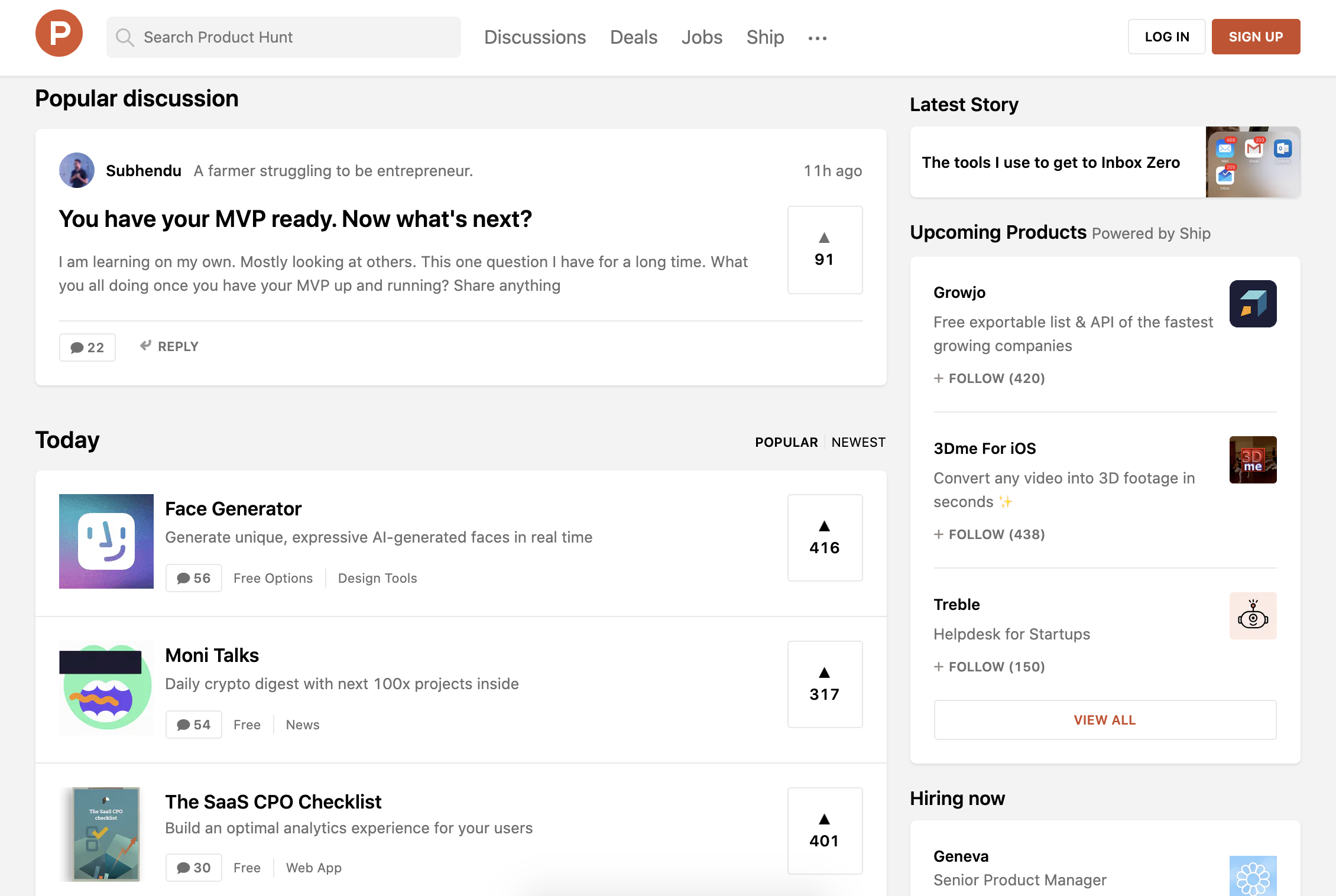Click the search magnifier icon
The image size is (1336, 896).
click(x=125, y=37)
